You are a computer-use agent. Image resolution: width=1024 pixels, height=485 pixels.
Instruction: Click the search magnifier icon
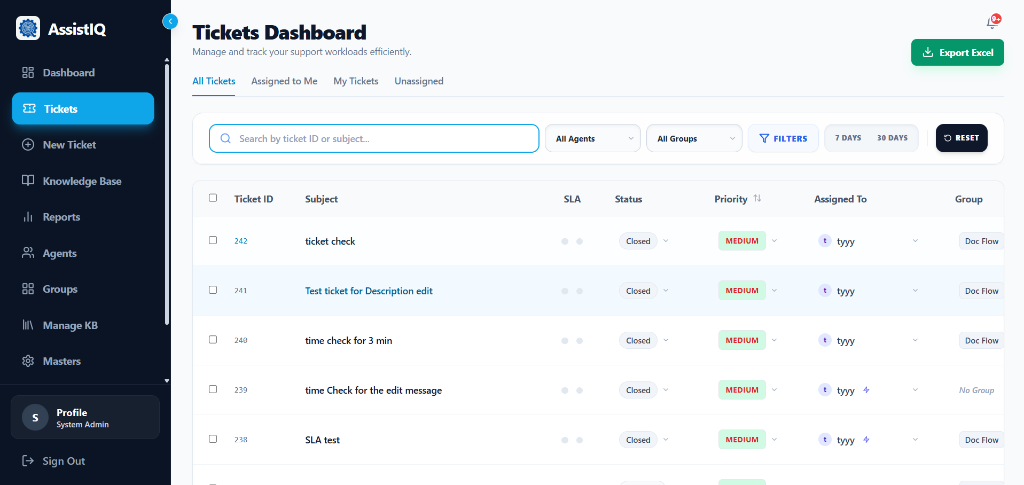click(x=226, y=138)
